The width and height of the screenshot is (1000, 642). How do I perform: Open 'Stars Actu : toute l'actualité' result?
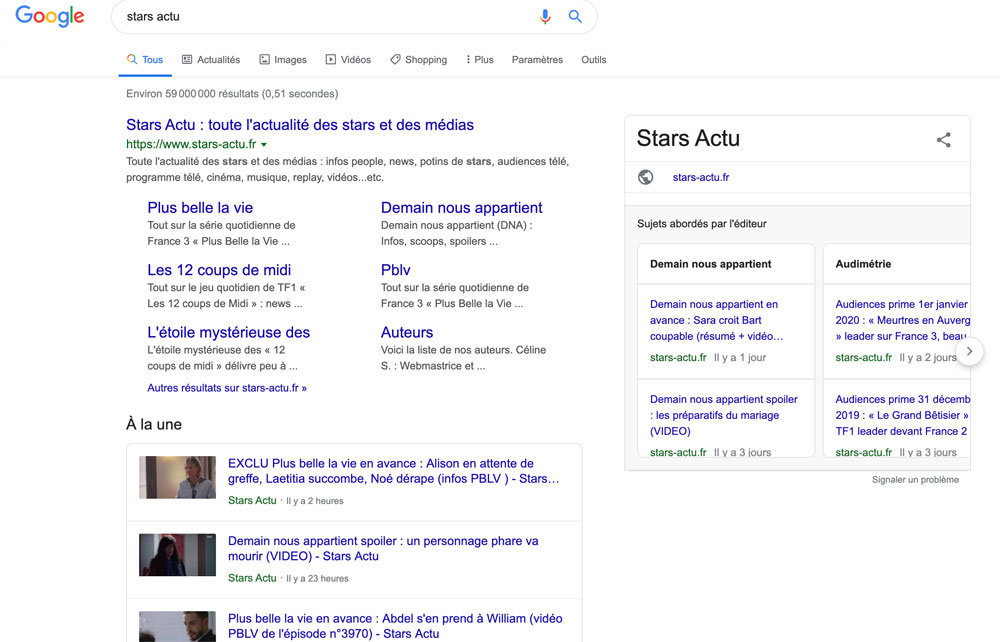(300, 125)
